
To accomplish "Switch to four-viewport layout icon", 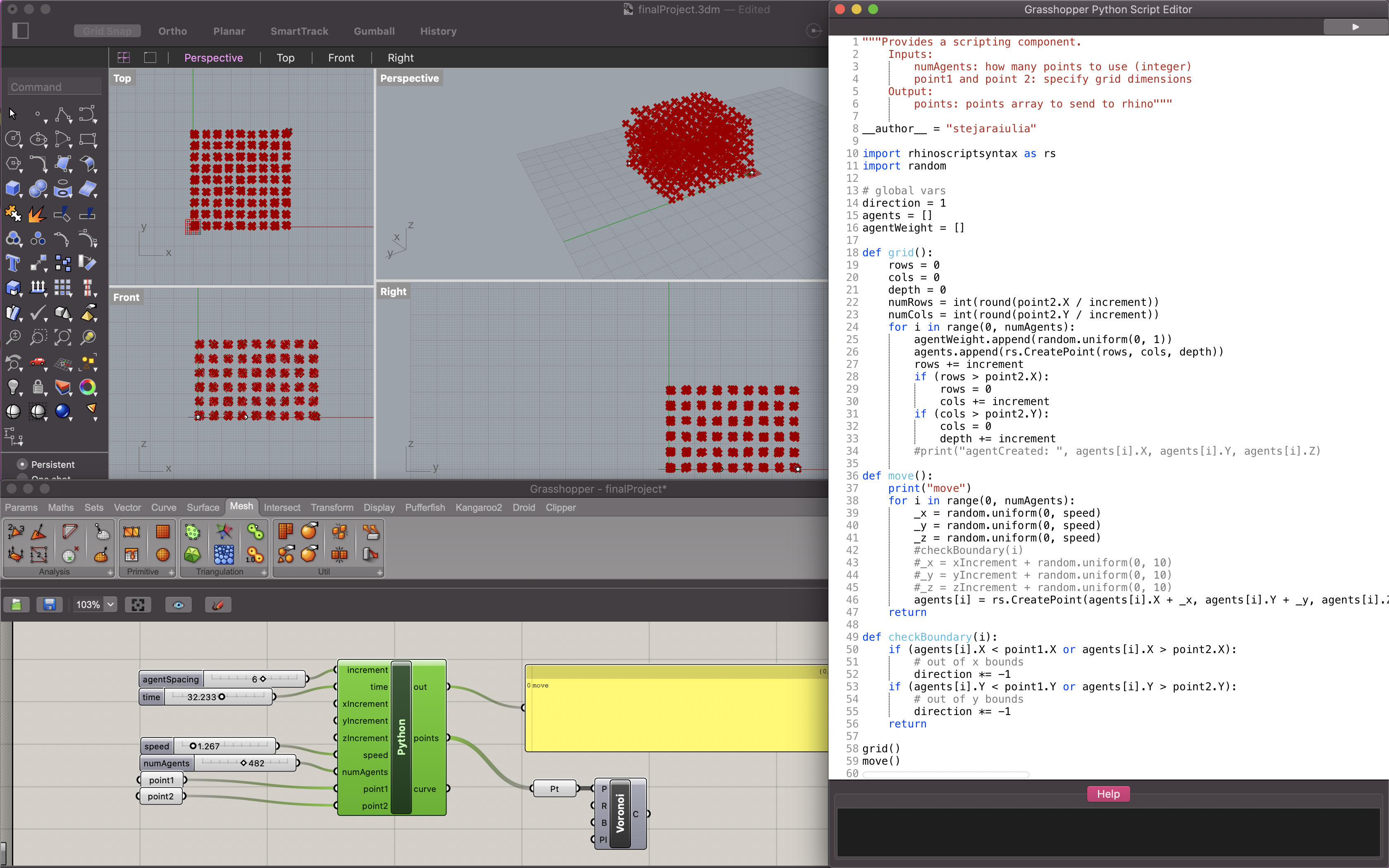I will click(124, 57).
